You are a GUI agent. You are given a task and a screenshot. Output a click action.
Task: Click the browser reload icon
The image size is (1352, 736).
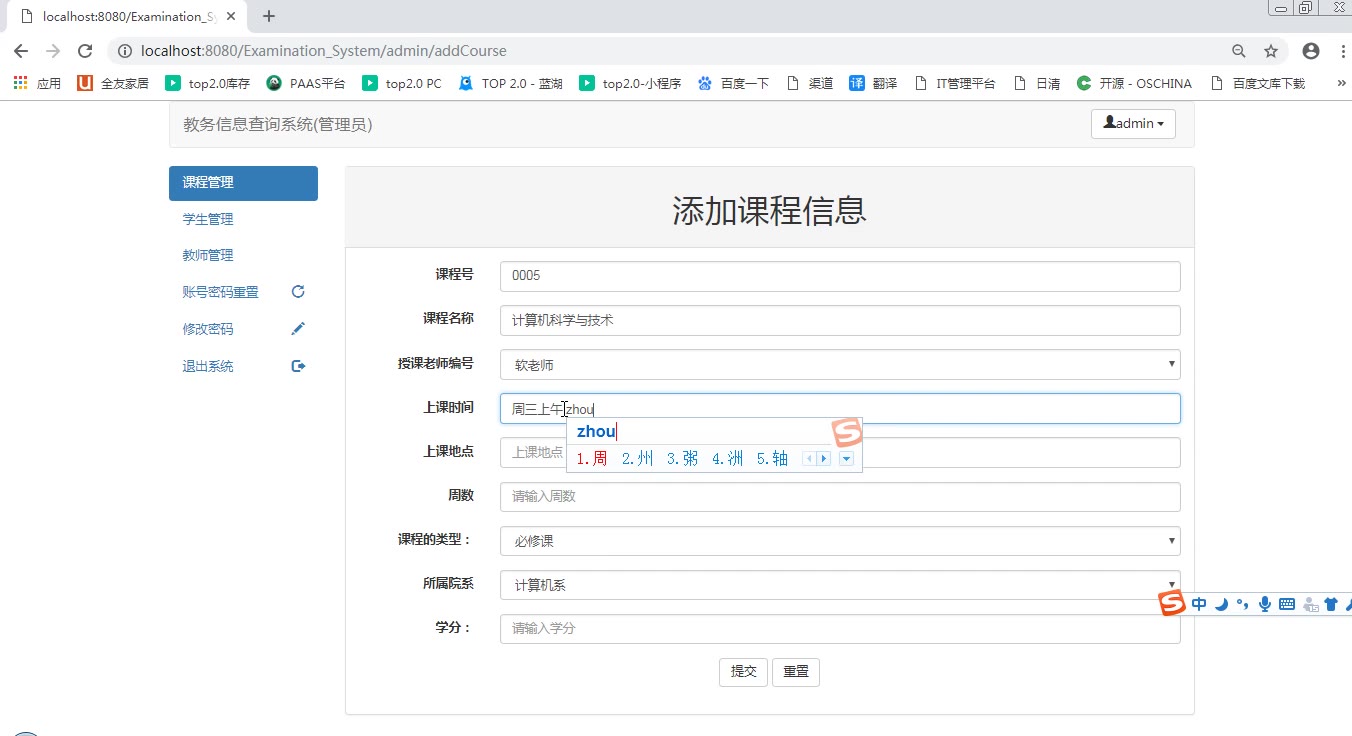pos(85,51)
